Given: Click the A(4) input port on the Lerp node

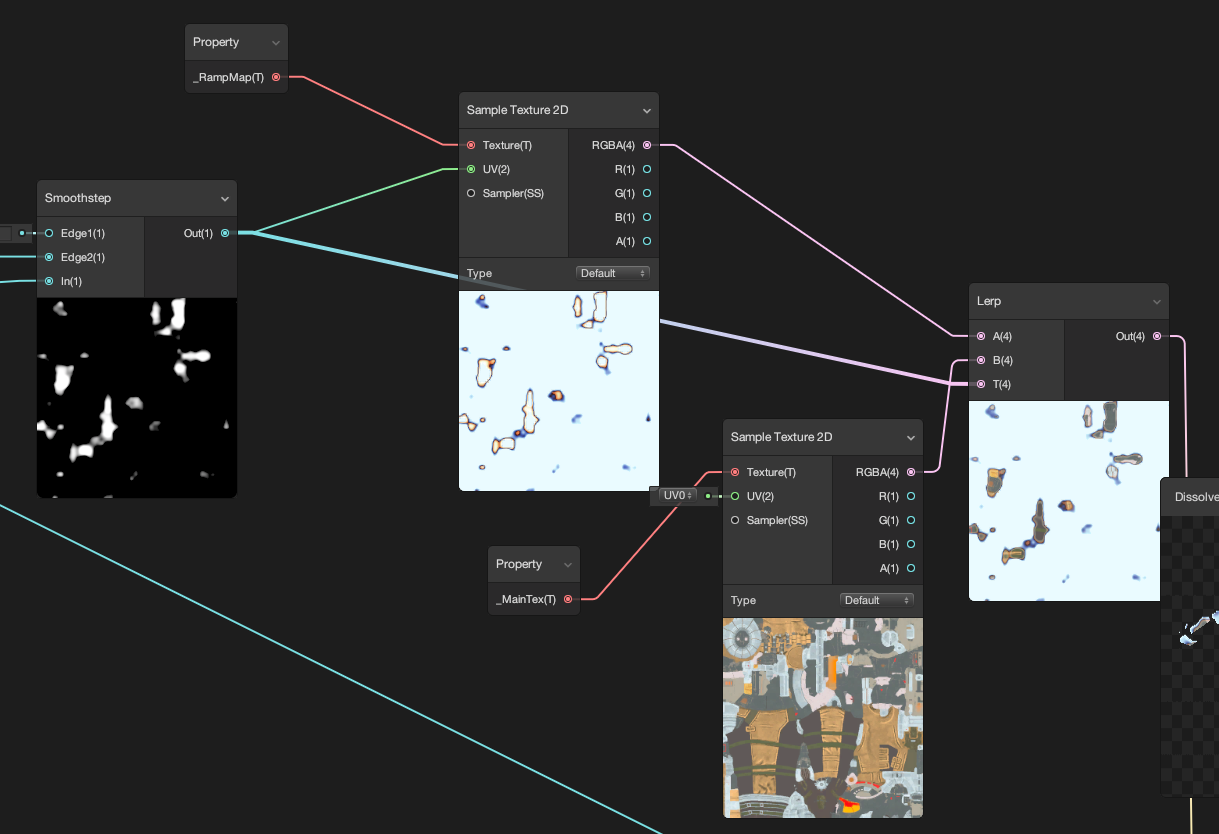Looking at the screenshot, I should coord(981,336).
